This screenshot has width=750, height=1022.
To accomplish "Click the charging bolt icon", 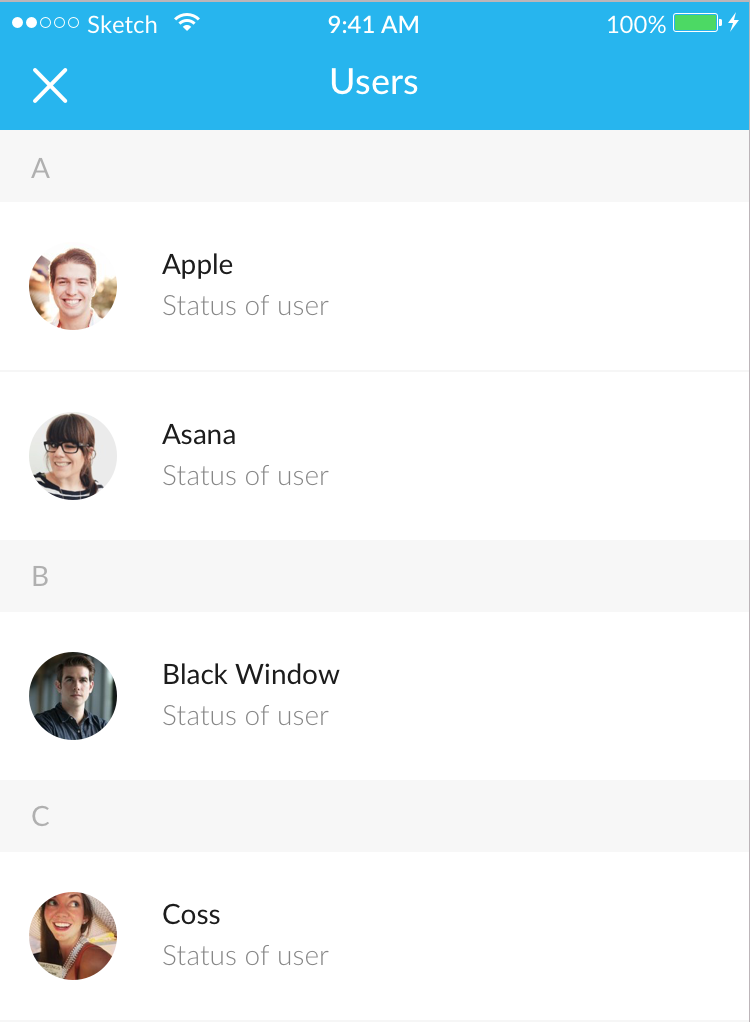I will click(734, 23).
